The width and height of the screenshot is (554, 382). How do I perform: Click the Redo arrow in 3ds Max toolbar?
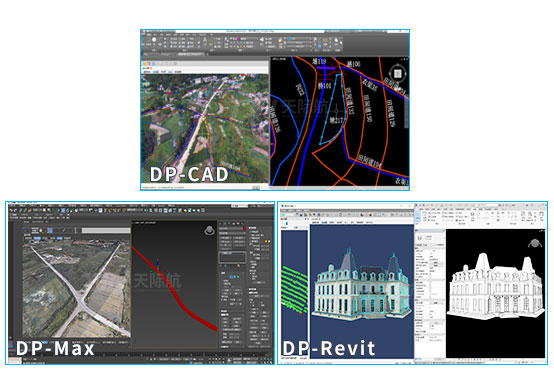click(x=16, y=210)
